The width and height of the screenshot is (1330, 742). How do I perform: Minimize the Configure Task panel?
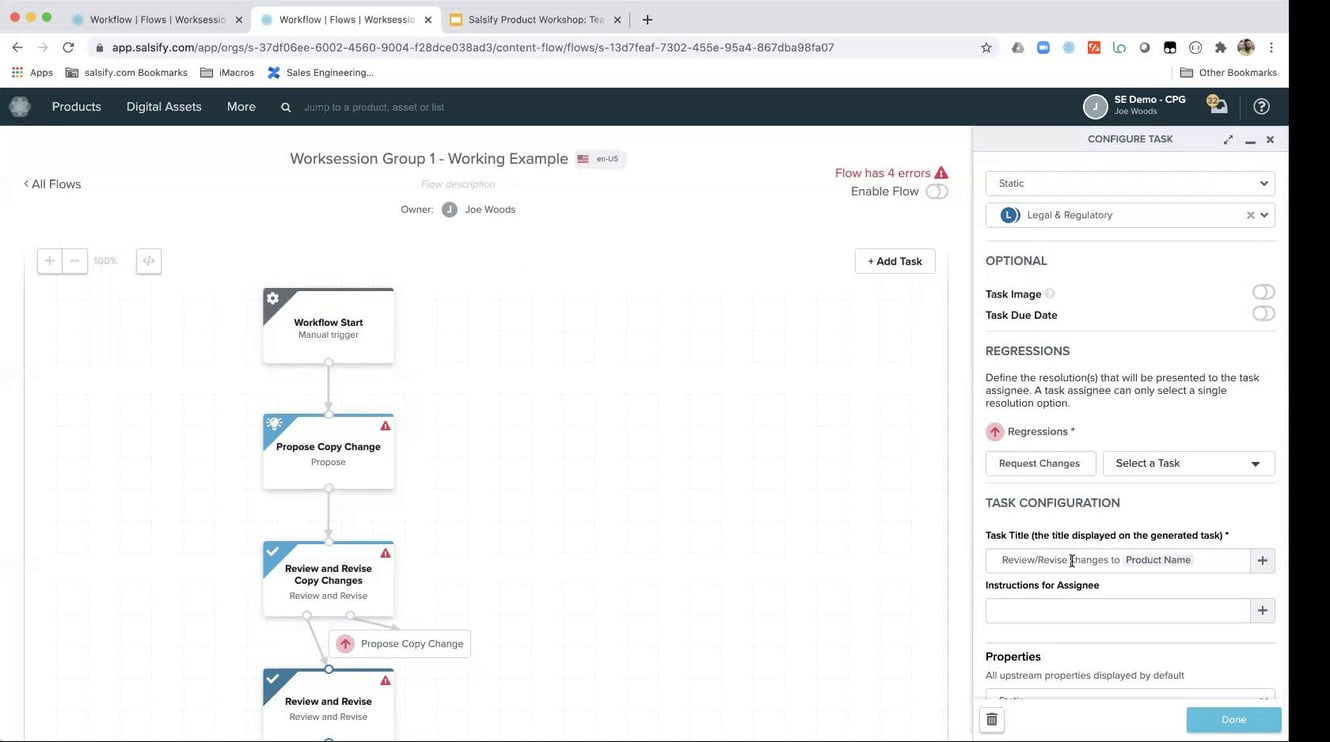pos(1250,141)
